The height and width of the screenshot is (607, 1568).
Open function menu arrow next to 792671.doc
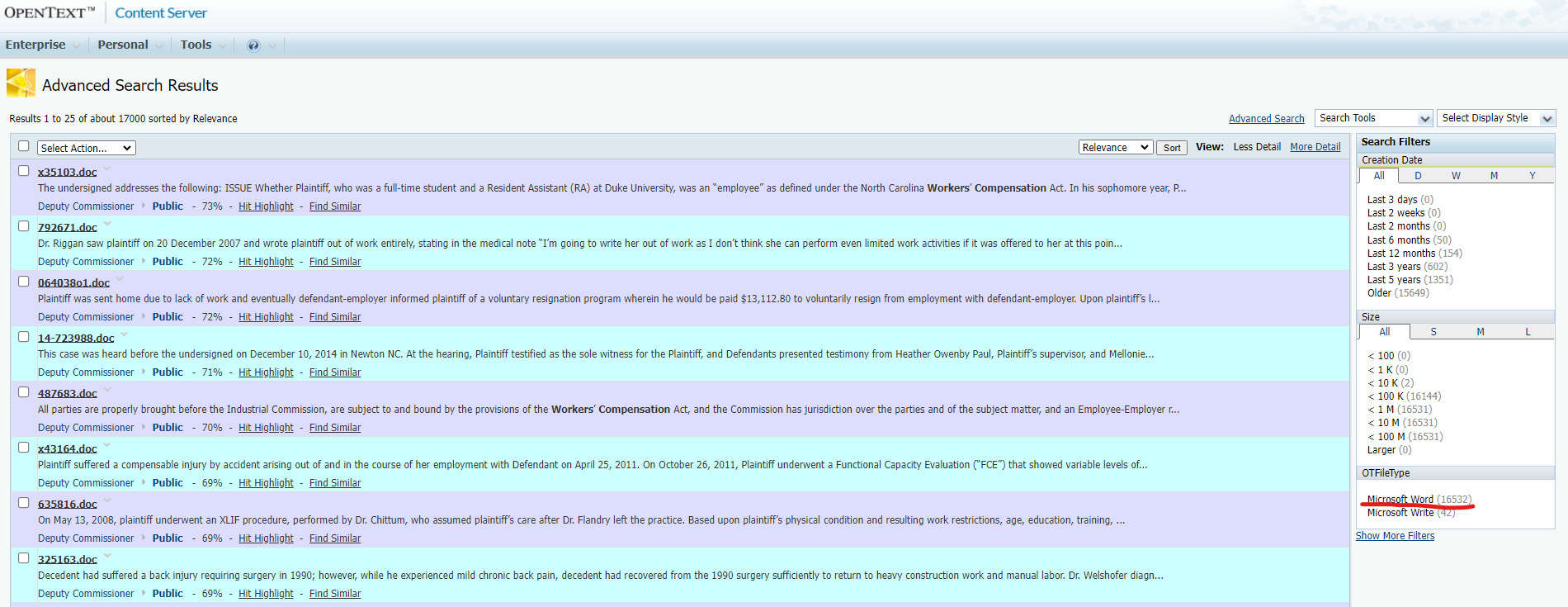coord(107,224)
